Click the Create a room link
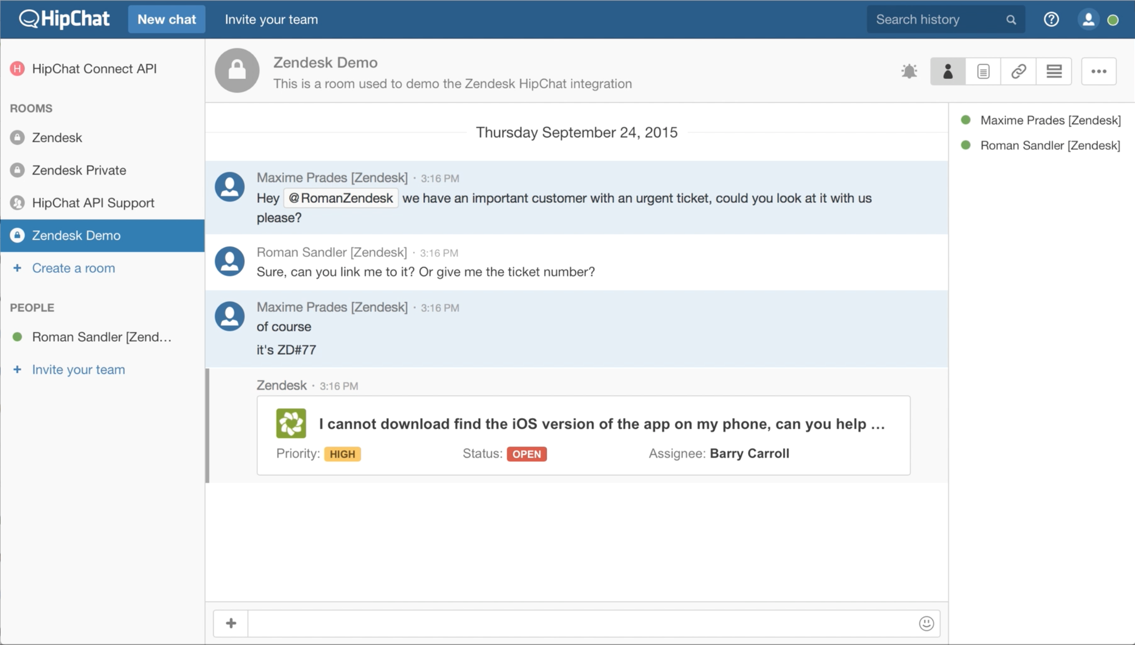This screenshot has height=645, width=1135. pos(73,268)
